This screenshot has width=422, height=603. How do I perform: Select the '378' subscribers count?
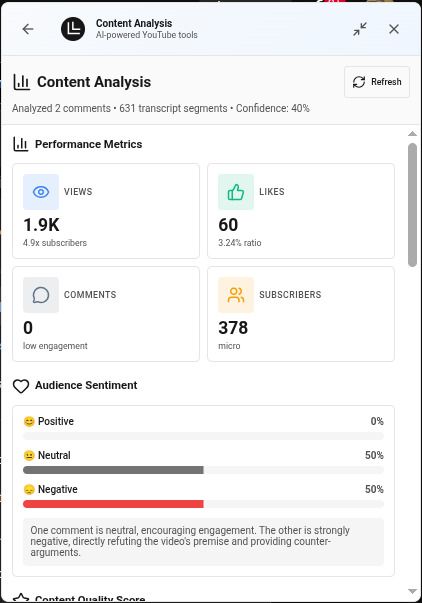click(233, 328)
